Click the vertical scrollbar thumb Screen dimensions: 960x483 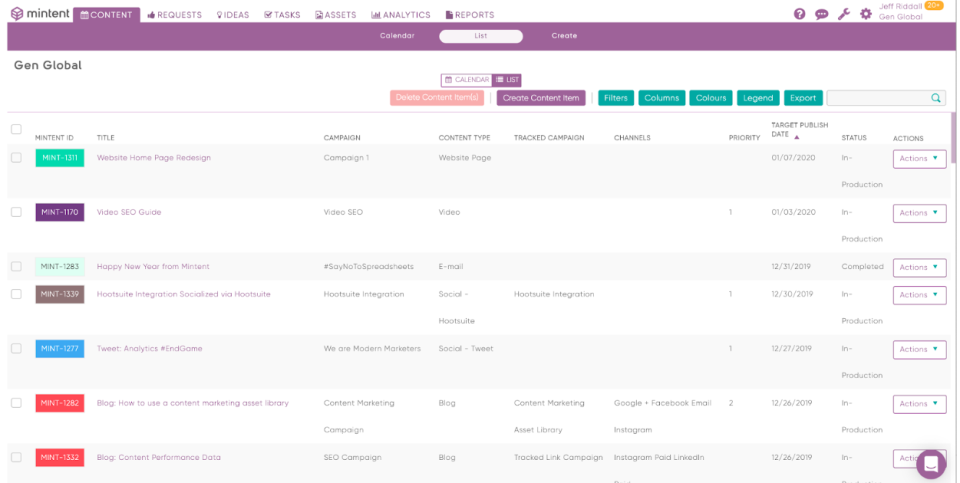point(953,138)
